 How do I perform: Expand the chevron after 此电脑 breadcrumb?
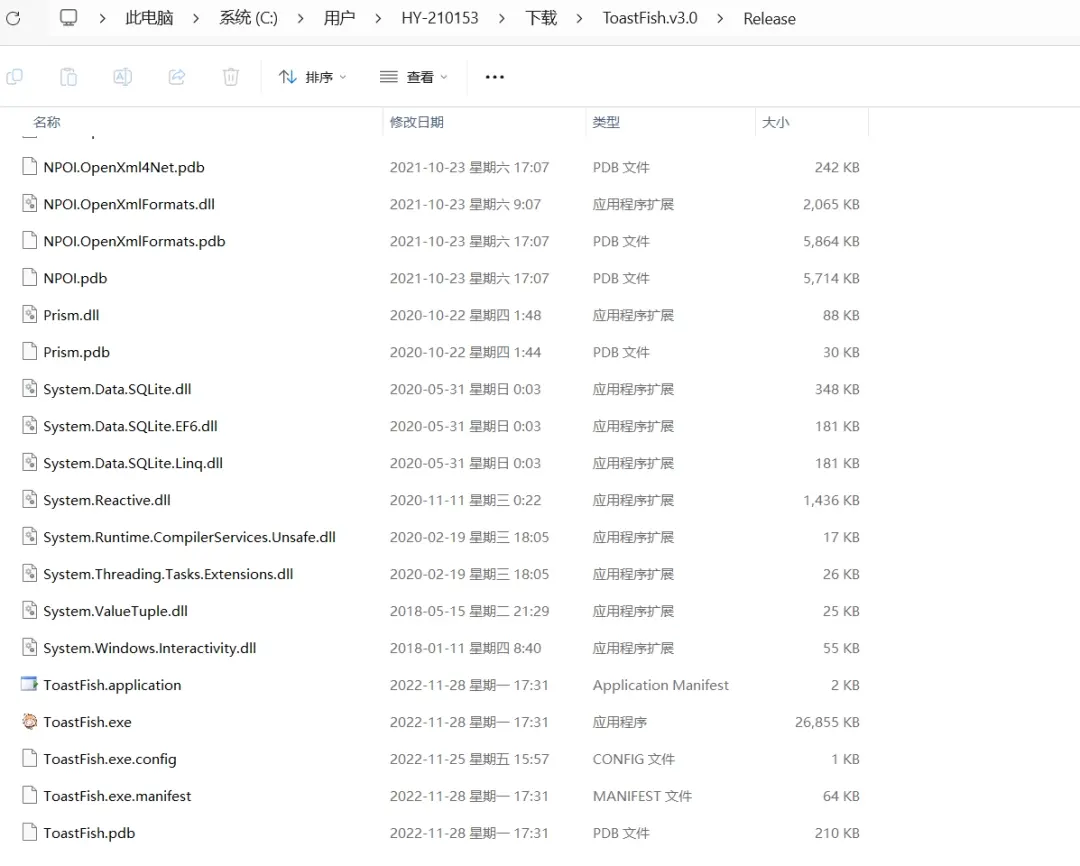coord(196,19)
